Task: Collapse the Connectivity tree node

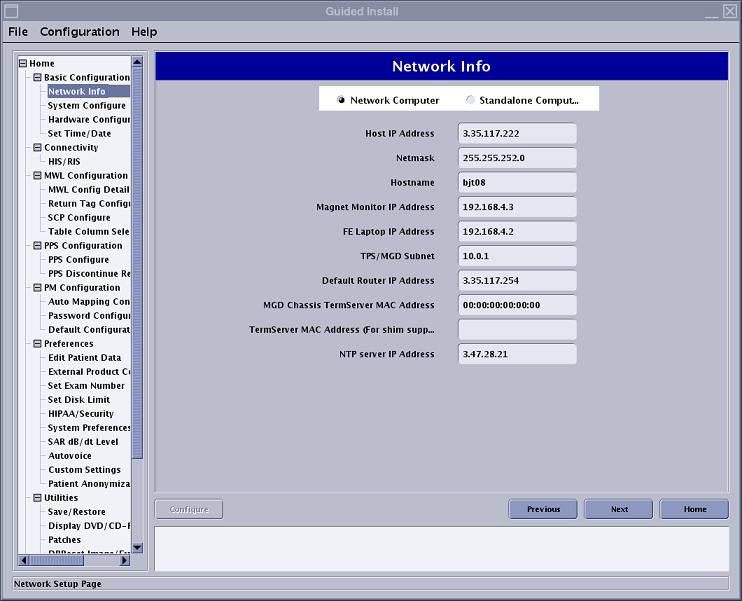Action: tap(37, 148)
